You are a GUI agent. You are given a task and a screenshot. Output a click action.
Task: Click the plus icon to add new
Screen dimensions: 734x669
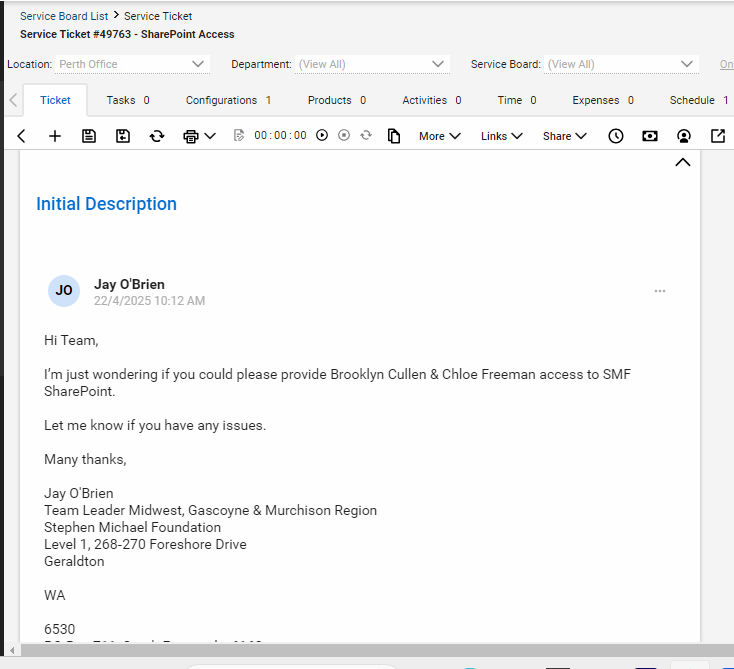pos(55,136)
